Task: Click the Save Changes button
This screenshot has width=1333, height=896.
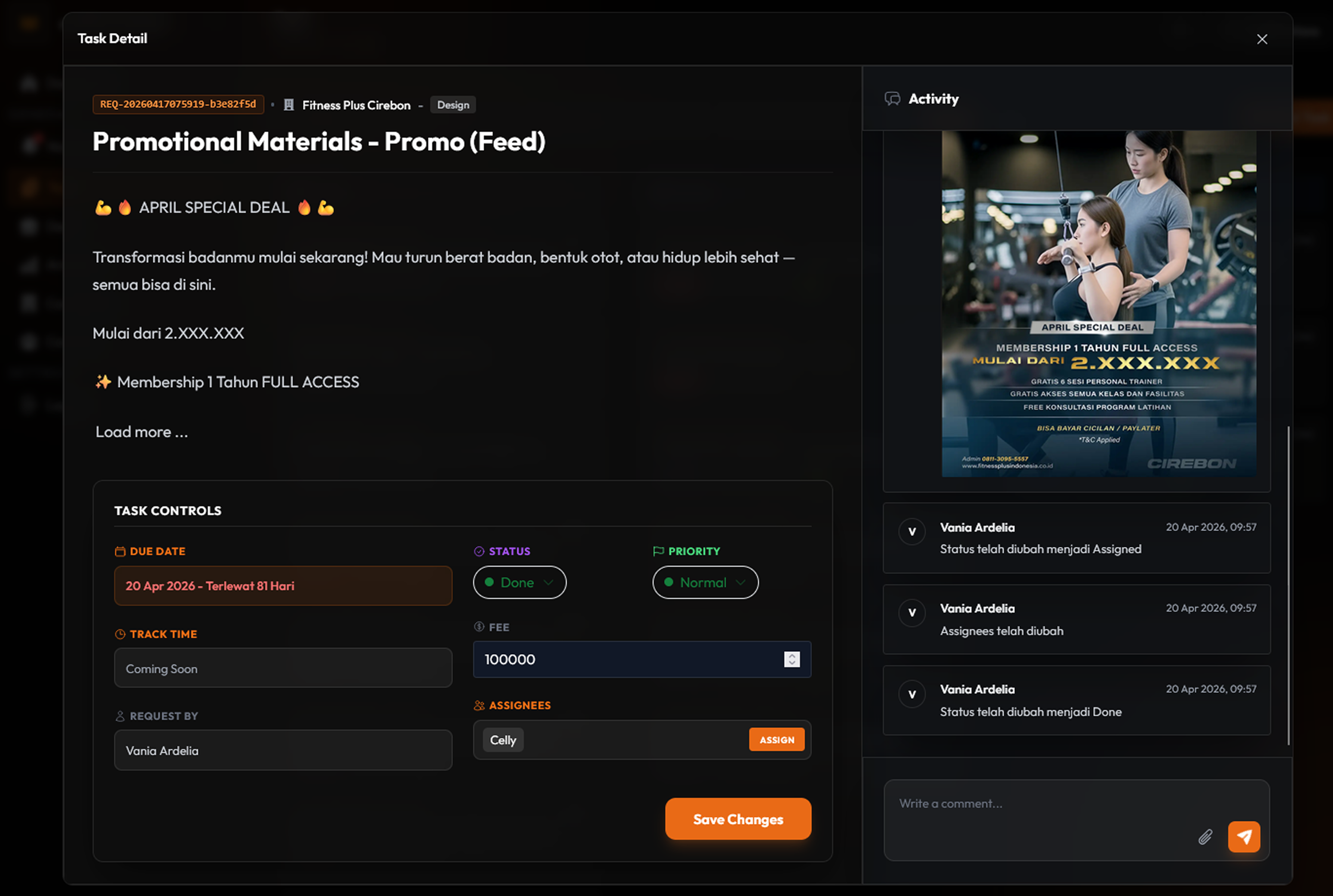Action: click(738, 819)
